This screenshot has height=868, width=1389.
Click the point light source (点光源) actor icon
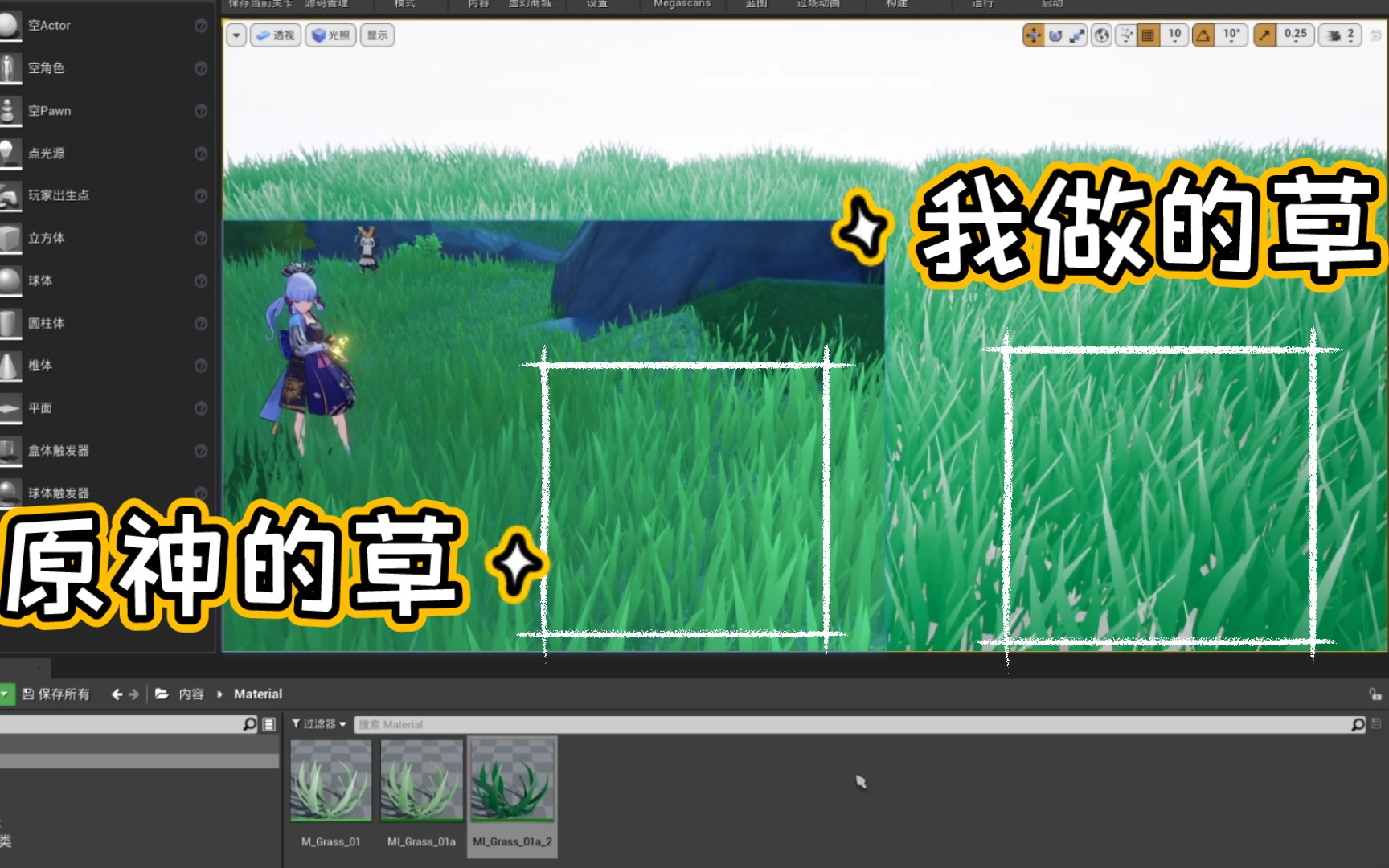tap(11, 153)
